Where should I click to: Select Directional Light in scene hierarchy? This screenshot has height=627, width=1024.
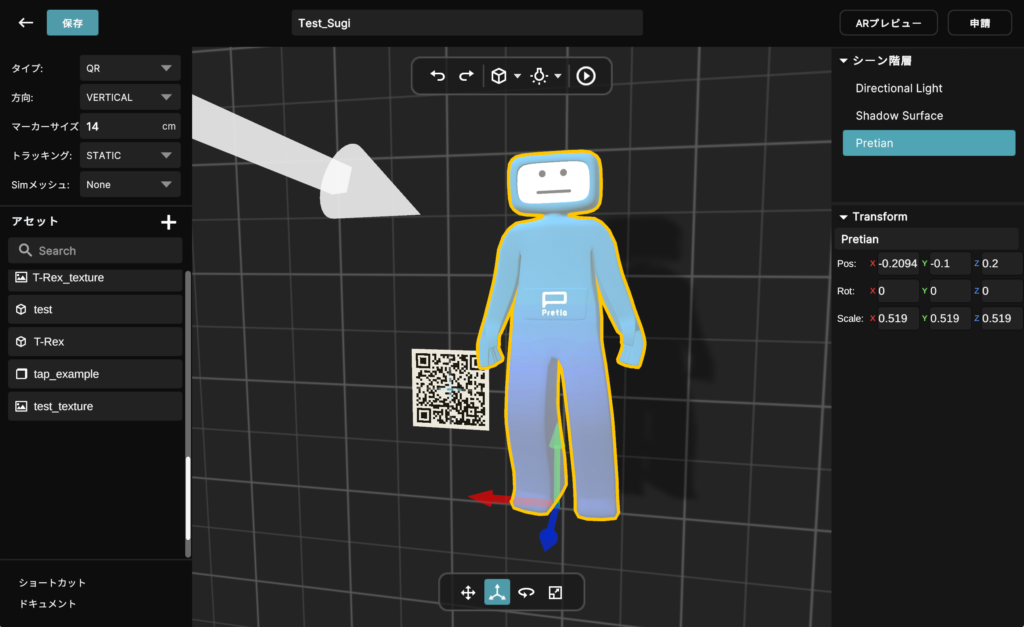pos(899,88)
